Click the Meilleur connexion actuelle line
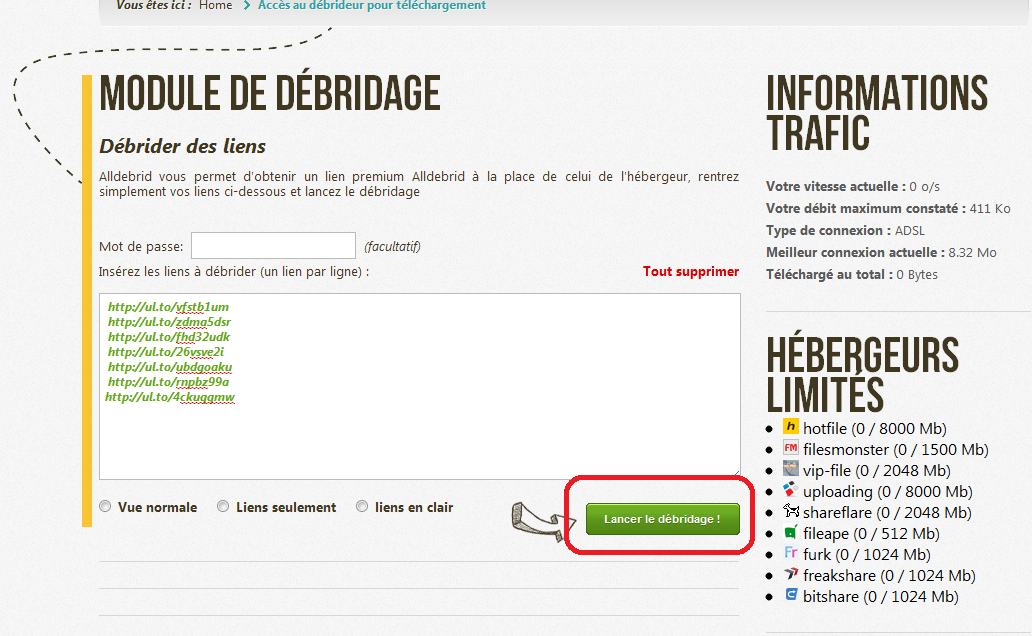The width and height of the screenshot is (1032, 636). pos(881,253)
